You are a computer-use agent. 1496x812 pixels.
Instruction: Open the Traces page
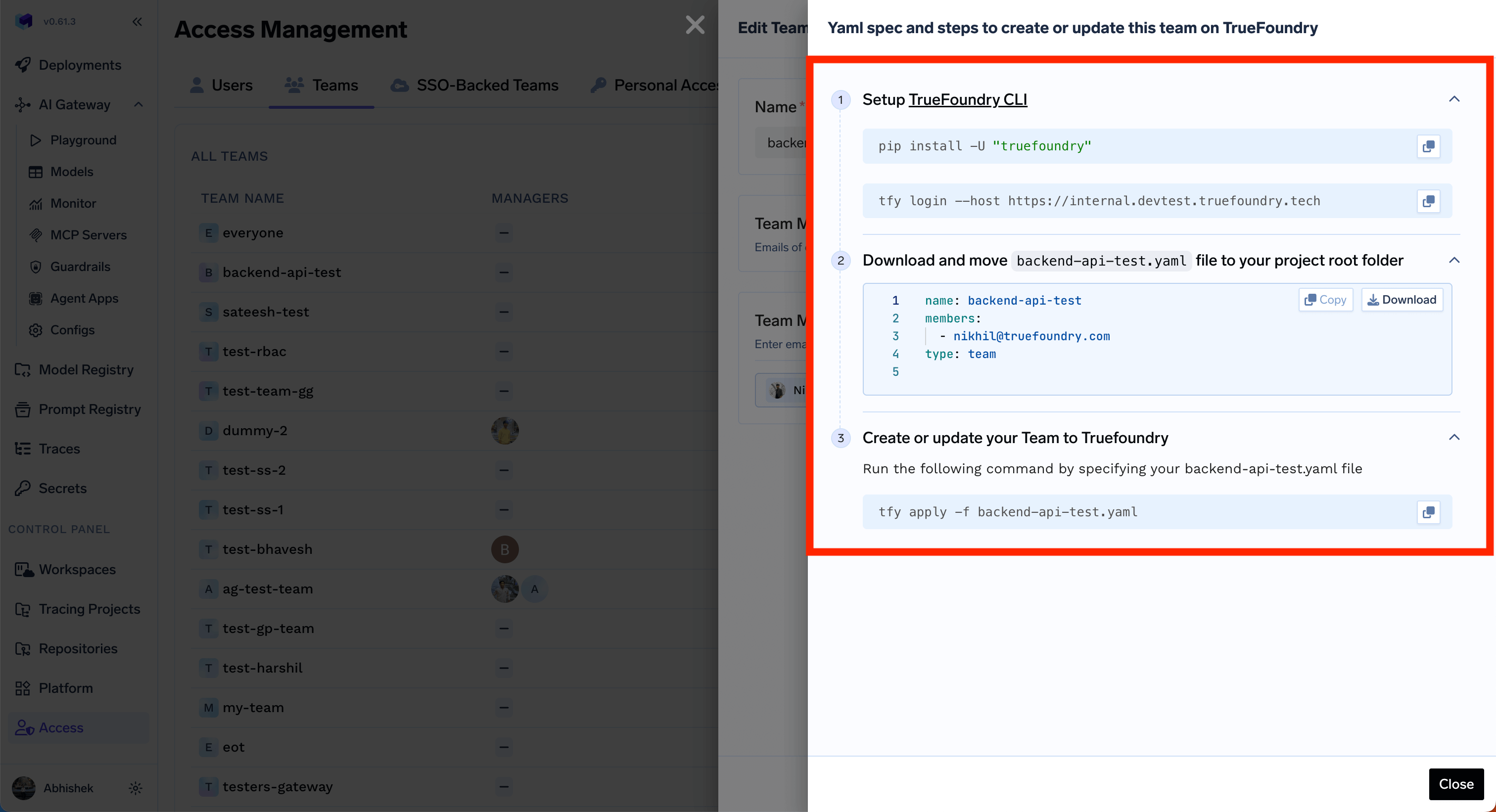pyautogui.click(x=59, y=449)
